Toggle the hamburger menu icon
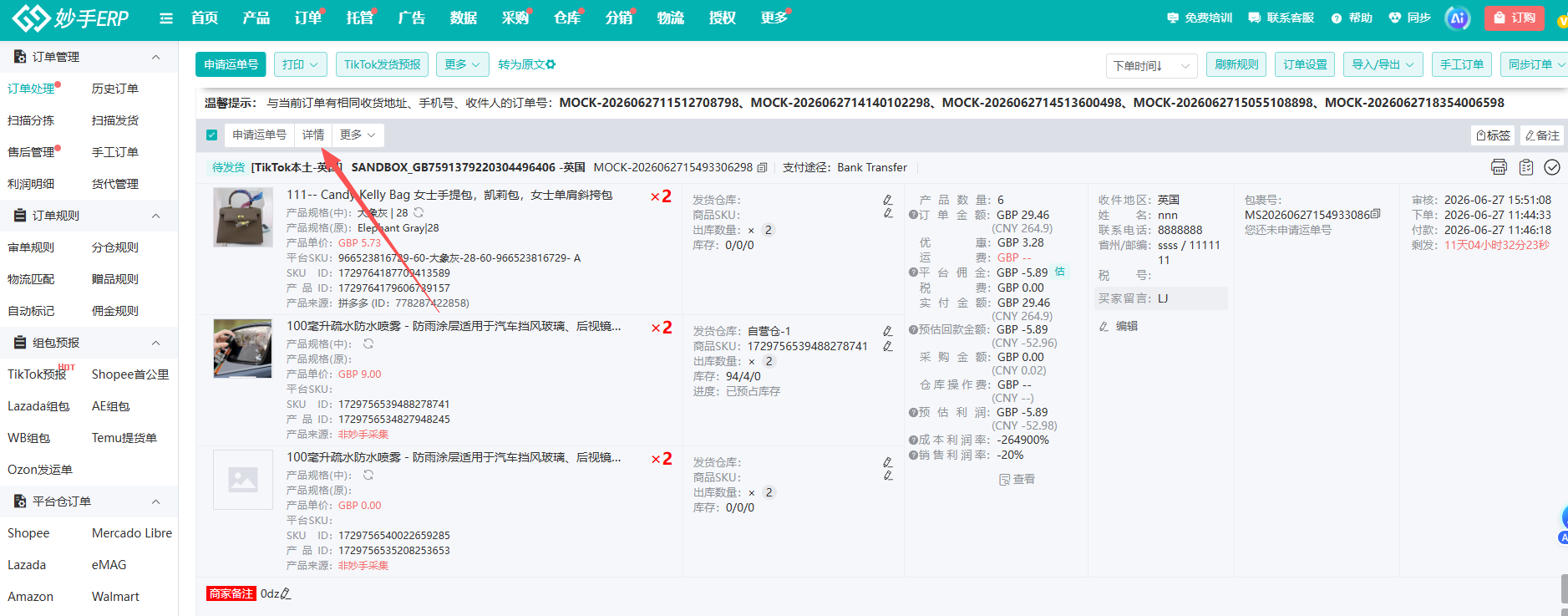1568x616 pixels. coord(166,18)
